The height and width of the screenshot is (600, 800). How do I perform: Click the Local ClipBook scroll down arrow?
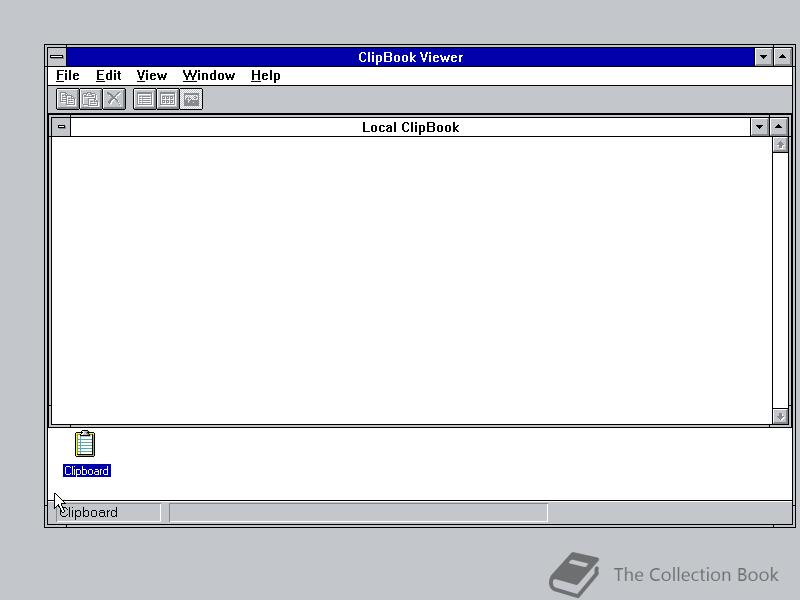pyautogui.click(x=780, y=416)
